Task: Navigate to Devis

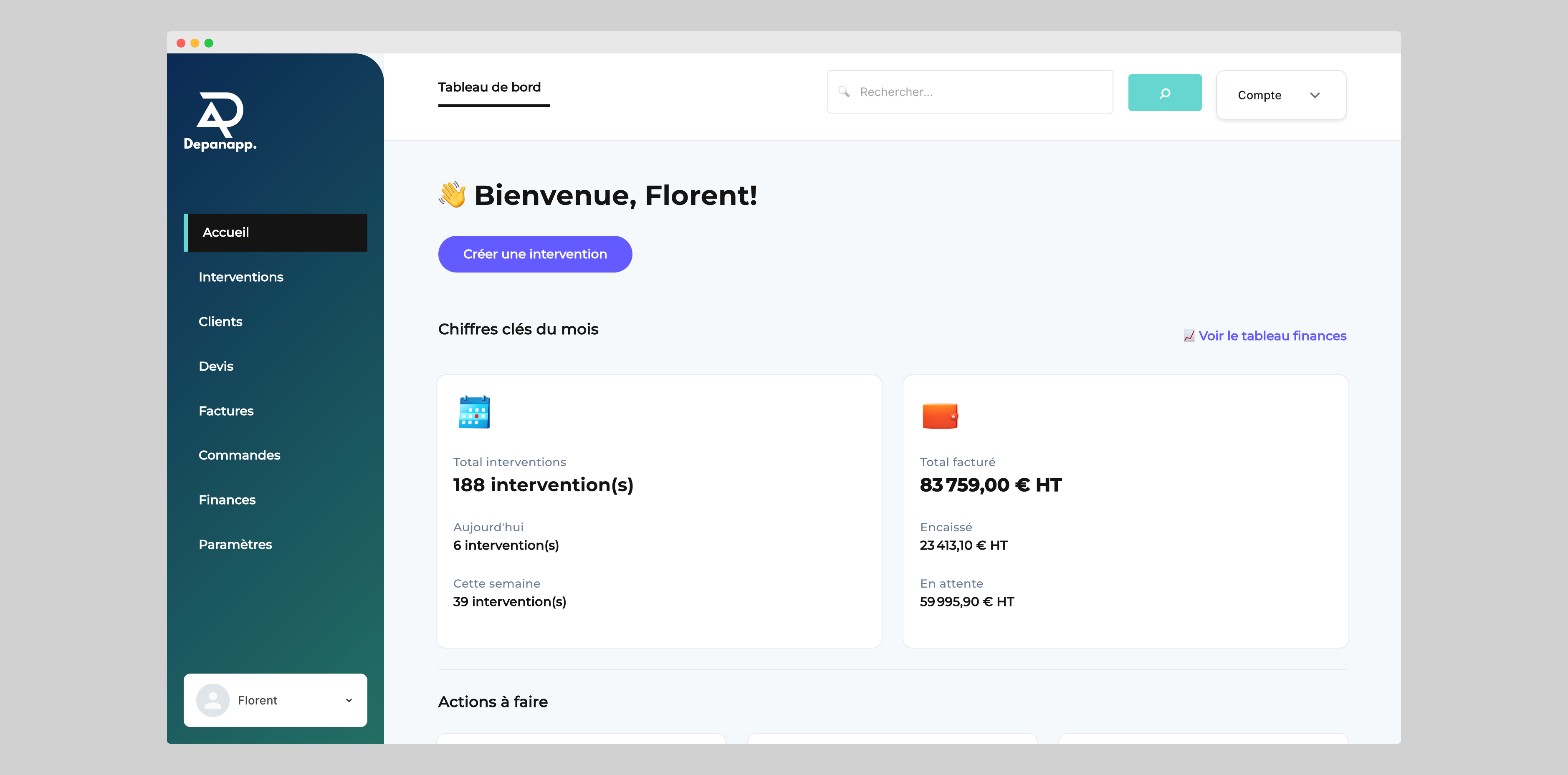Action: (x=216, y=366)
